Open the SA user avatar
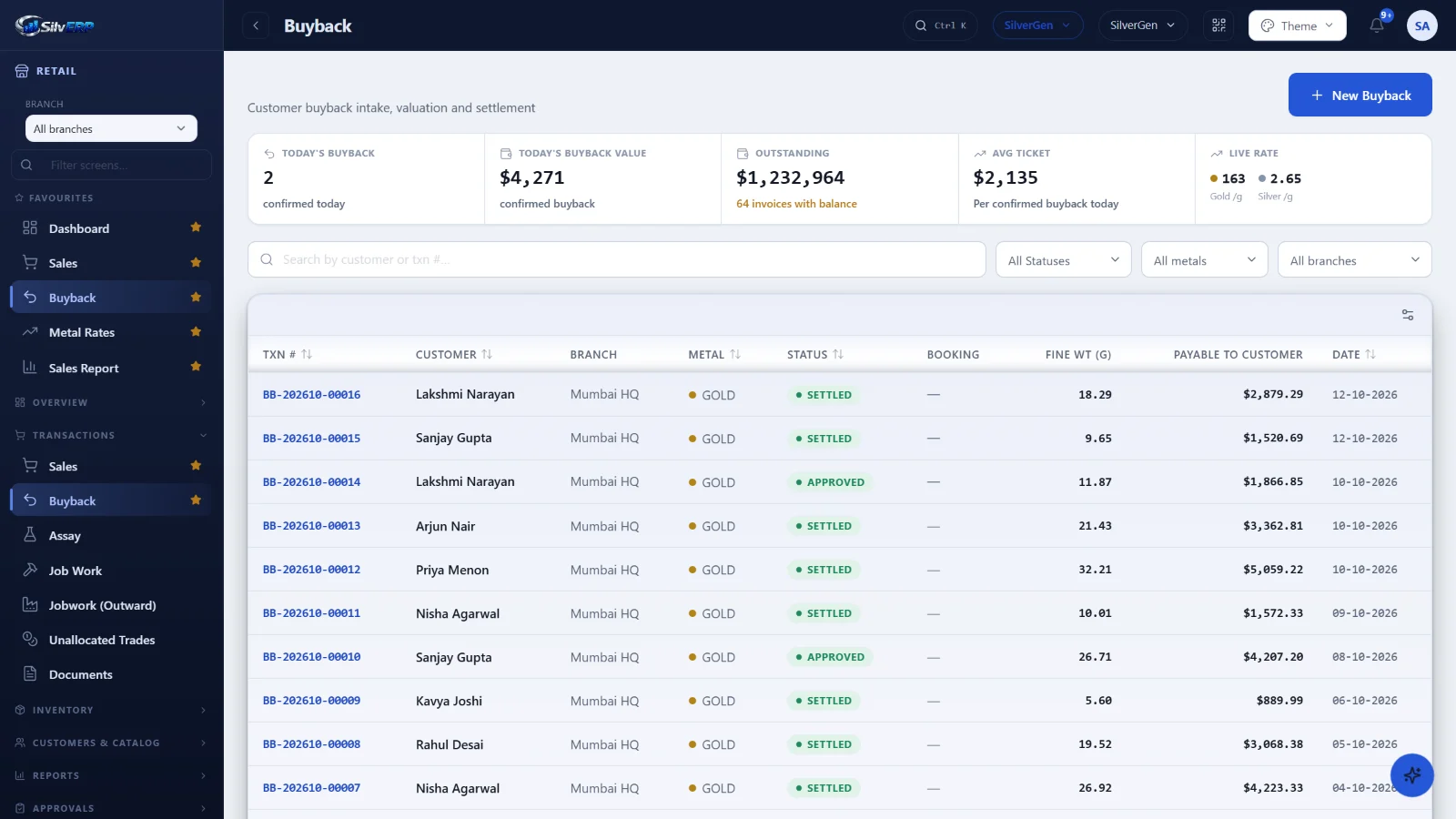This screenshot has height=819, width=1456. coord(1422,25)
